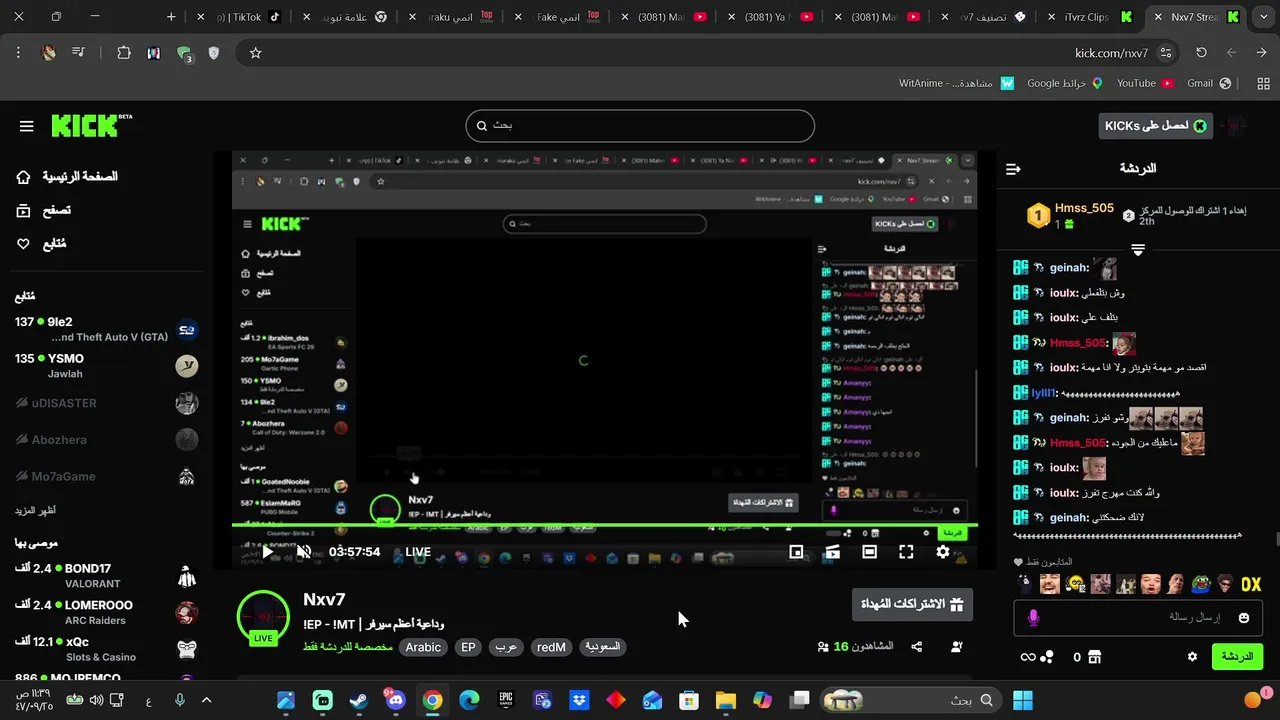Open the Following sidebar link with heart
The height and width of the screenshot is (720, 1280).
click(41, 244)
